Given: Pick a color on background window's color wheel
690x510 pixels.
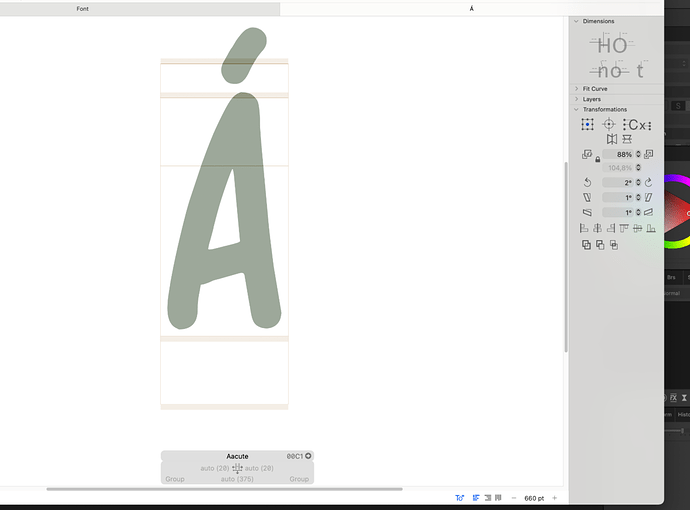Looking at the screenshot, I should click(x=678, y=212).
